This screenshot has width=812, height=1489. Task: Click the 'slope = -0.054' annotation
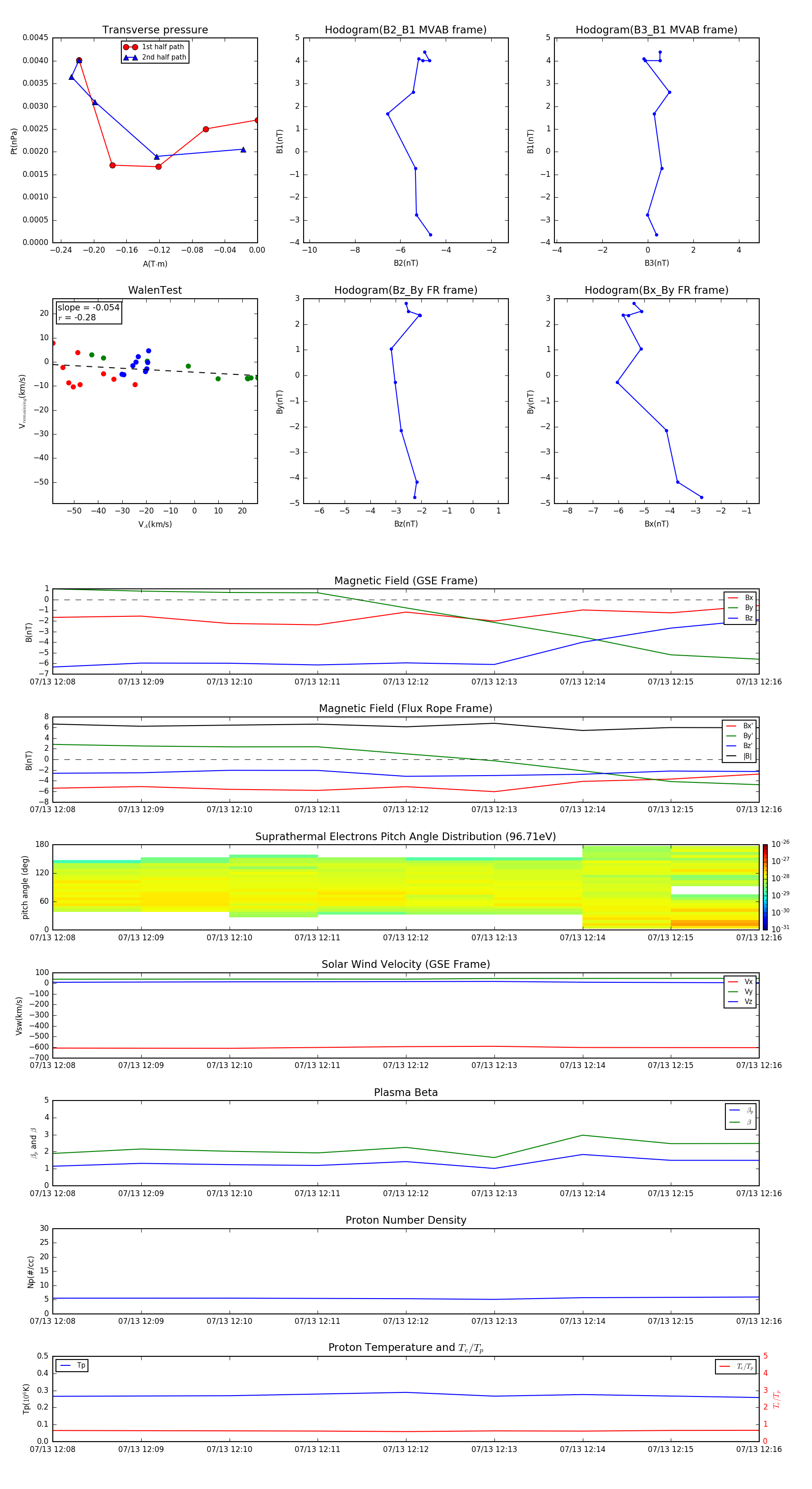click(x=88, y=308)
